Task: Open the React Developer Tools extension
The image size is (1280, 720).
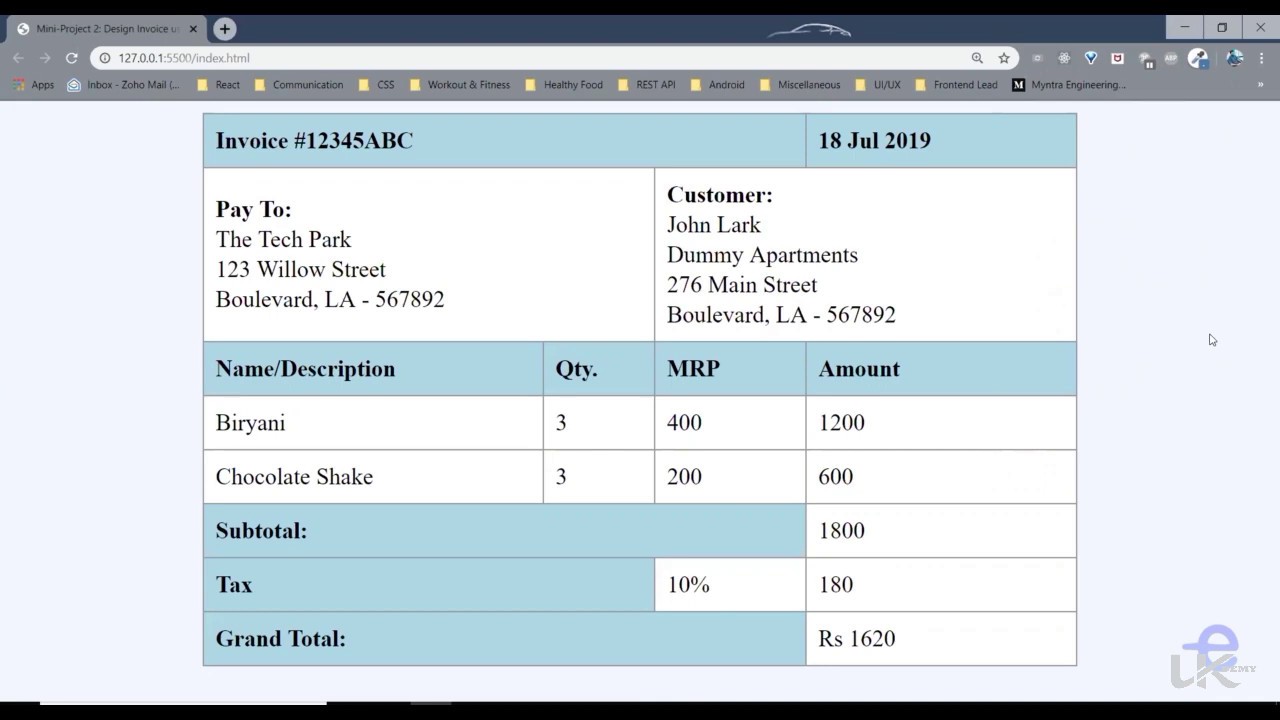Action: pyautogui.click(x=1064, y=58)
